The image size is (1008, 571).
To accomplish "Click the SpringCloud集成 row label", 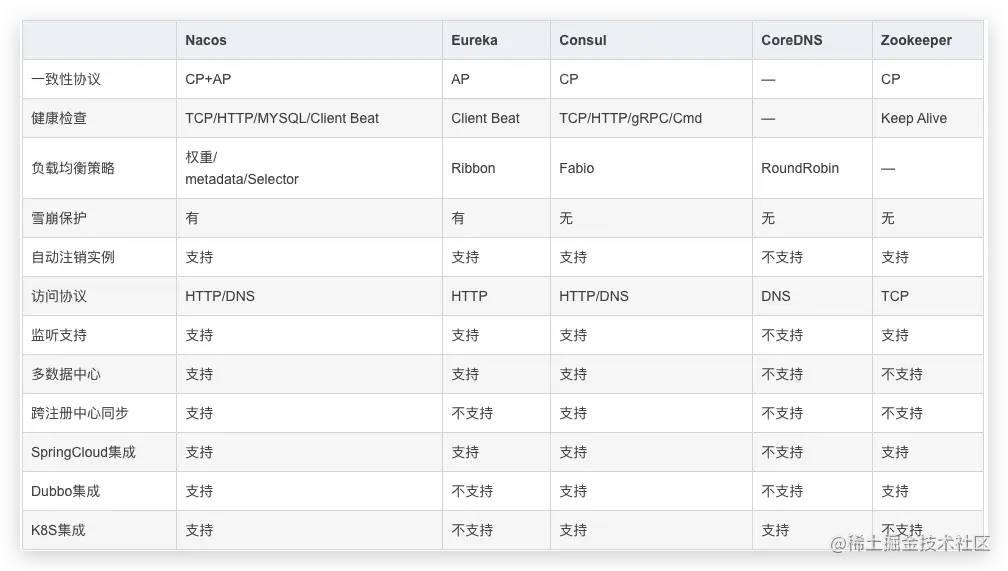I will (84, 452).
